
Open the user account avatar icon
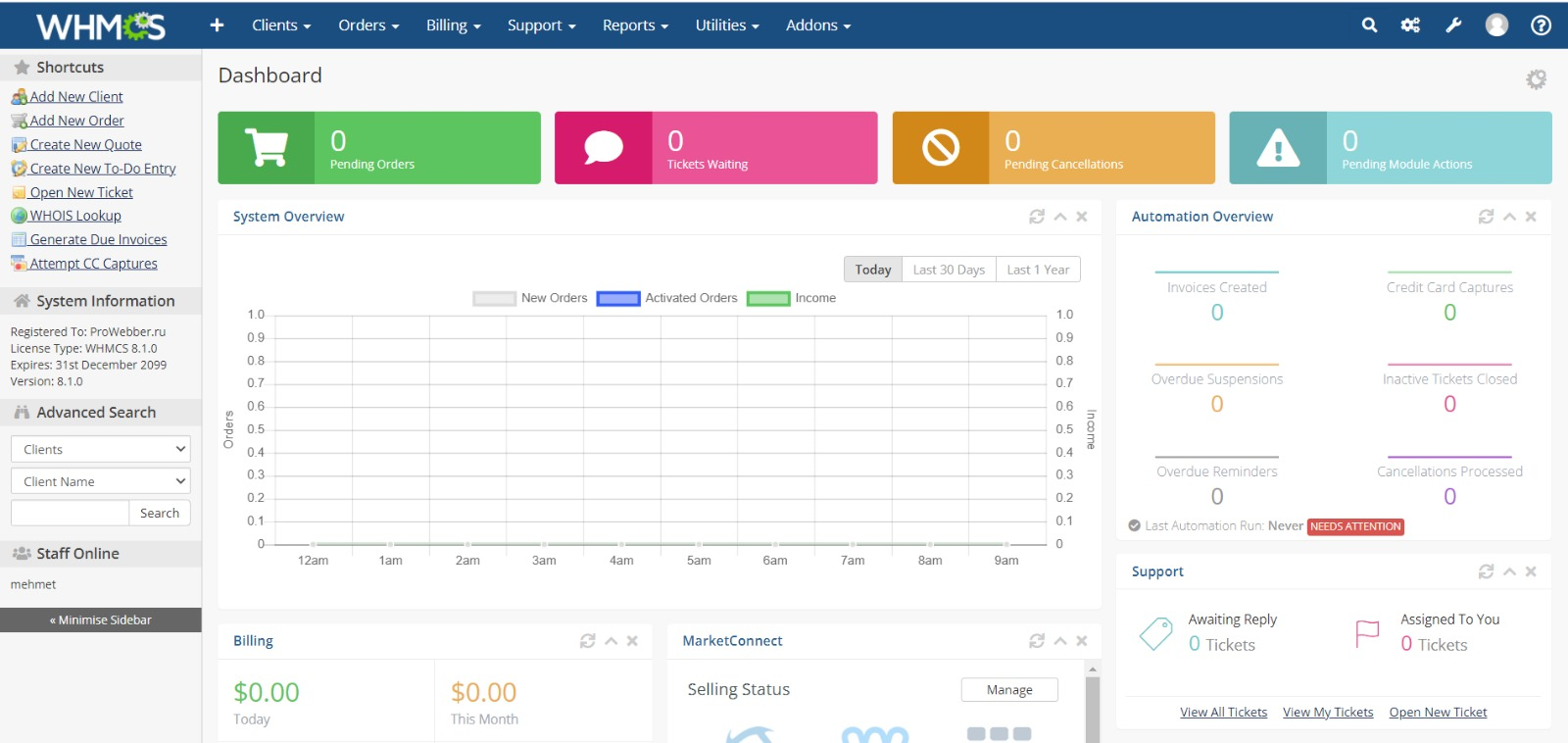coord(1496,25)
